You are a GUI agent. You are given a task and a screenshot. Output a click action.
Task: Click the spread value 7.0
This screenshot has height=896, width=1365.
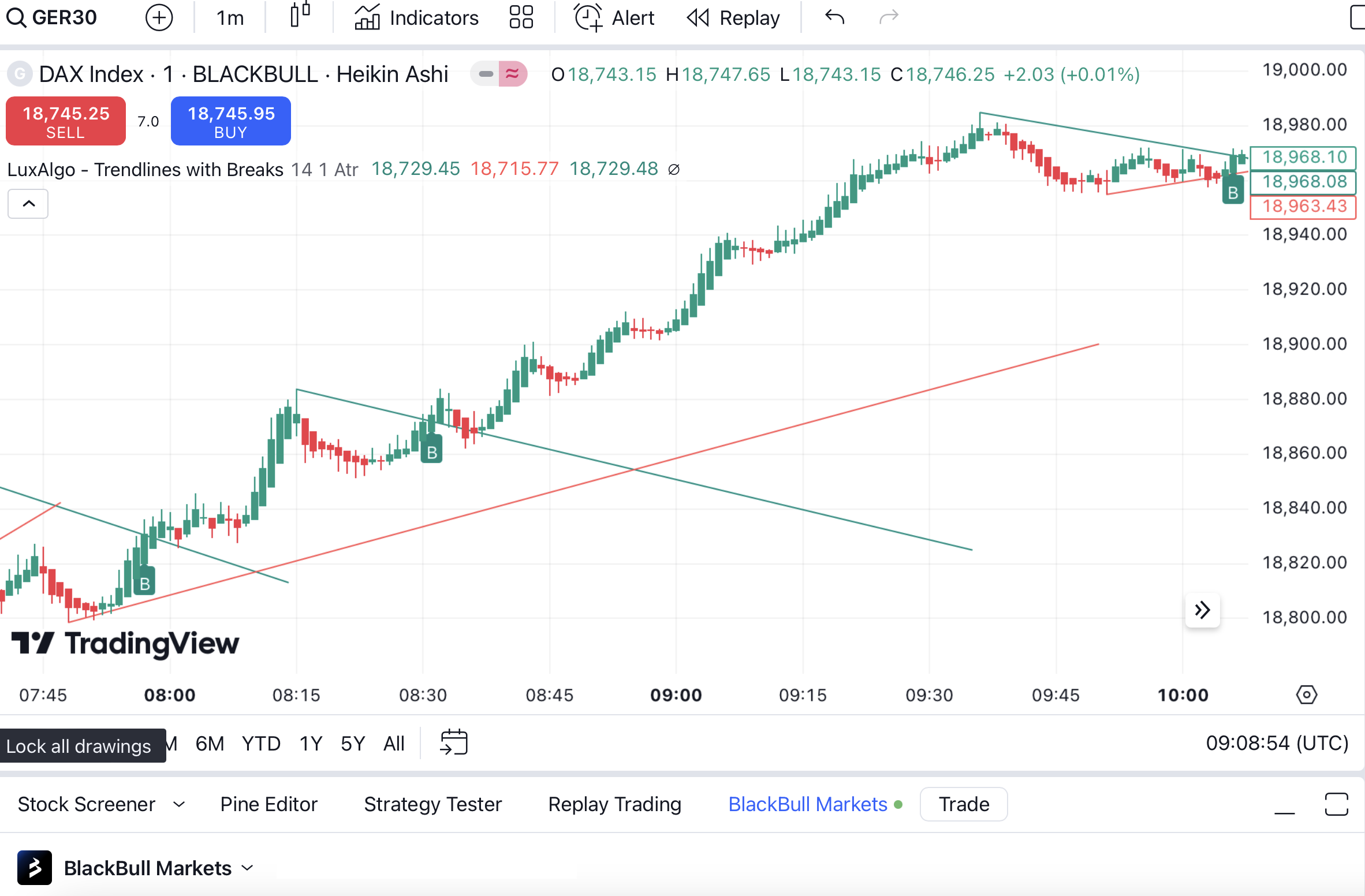148,122
